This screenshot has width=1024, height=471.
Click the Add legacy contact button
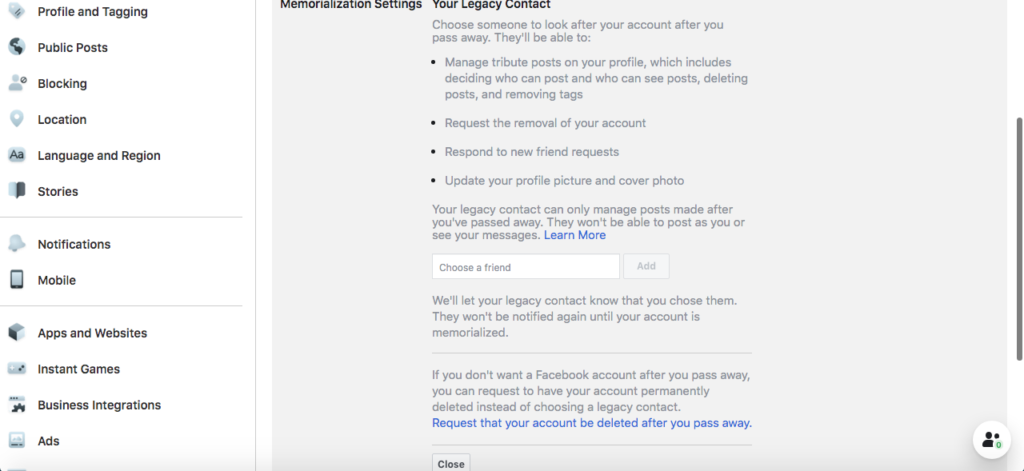pyautogui.click(x=646, y=266)
